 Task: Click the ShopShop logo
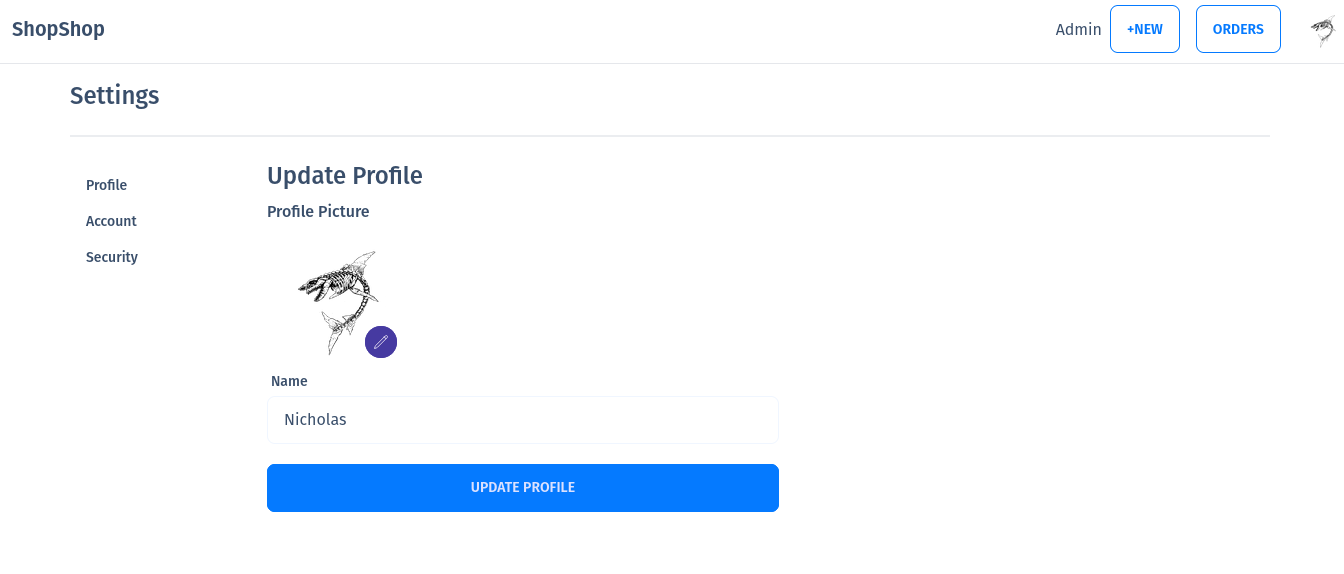click(58, 29)
